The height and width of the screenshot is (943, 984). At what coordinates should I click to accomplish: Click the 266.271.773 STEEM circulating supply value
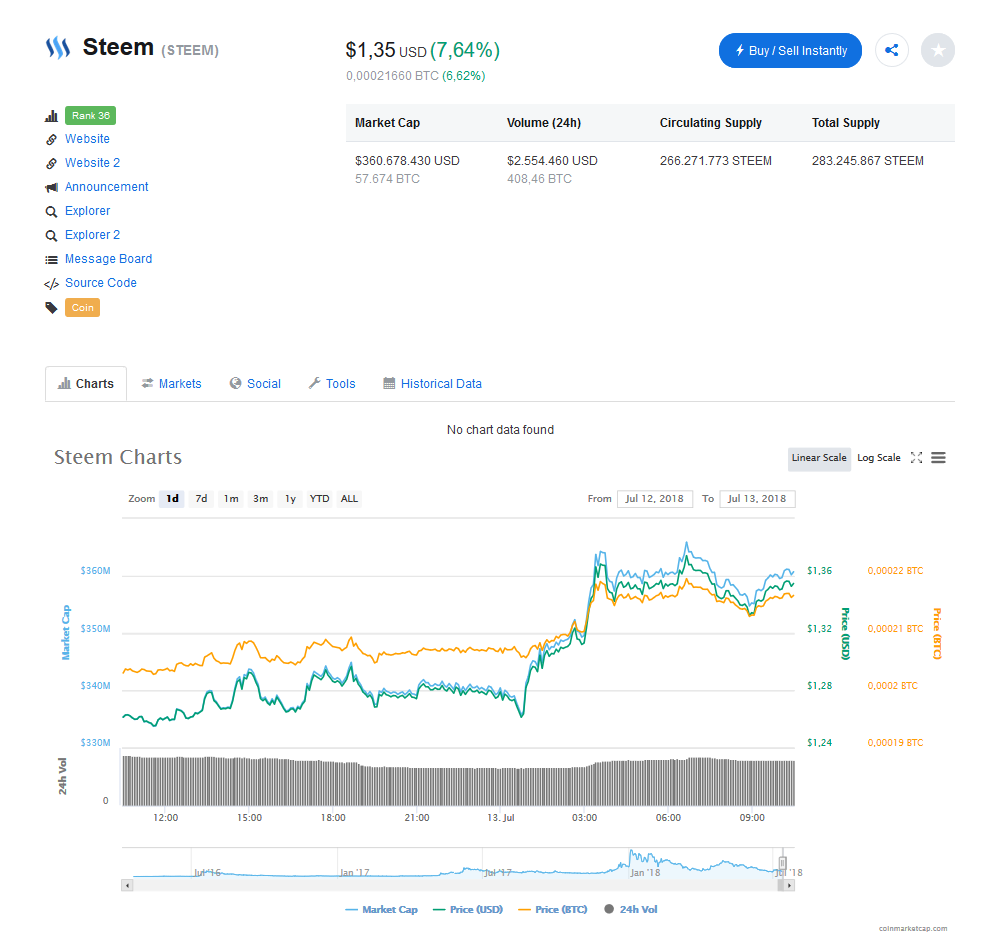point(715,161)
